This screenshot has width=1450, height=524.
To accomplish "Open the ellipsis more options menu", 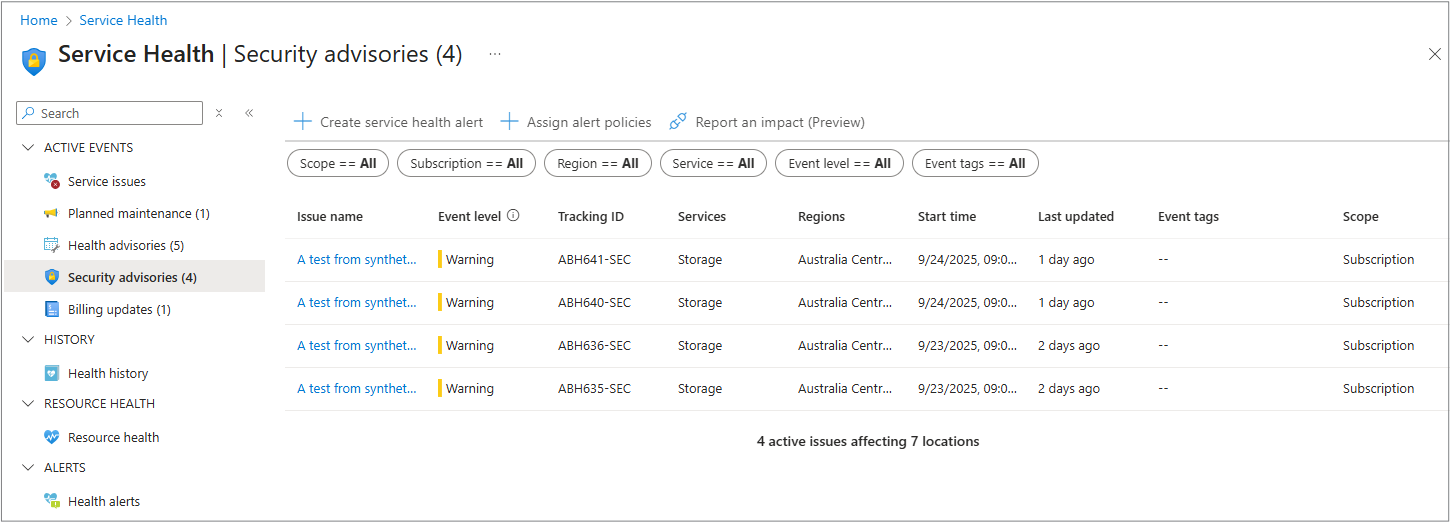I will pyautogui.click(x=494, y=54).
